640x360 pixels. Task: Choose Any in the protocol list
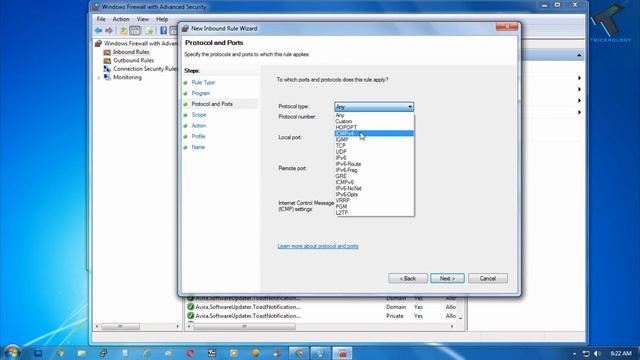pyautogui.click(x=374, y=115)
